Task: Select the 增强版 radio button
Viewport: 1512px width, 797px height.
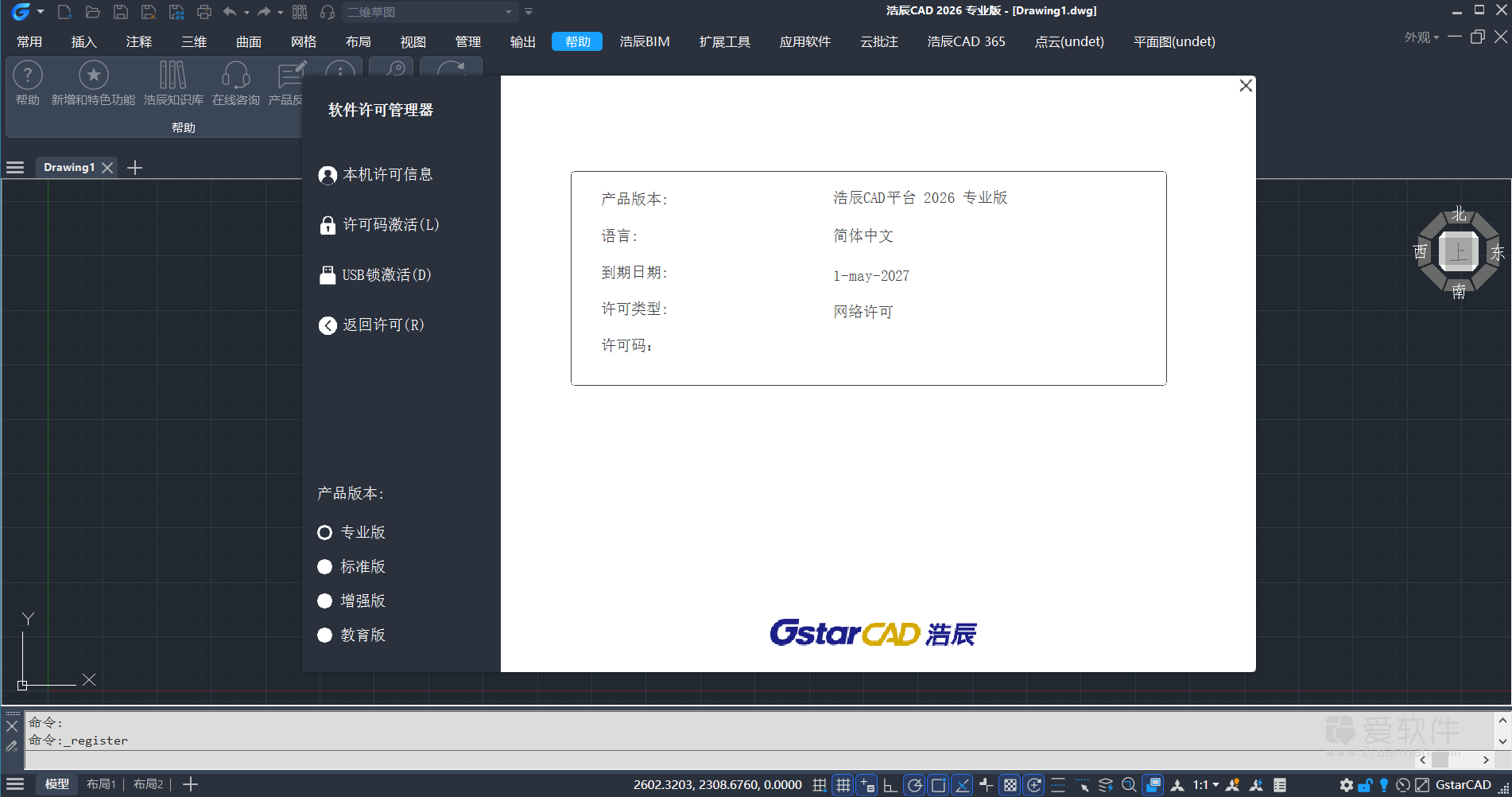Action: (324, 601)
